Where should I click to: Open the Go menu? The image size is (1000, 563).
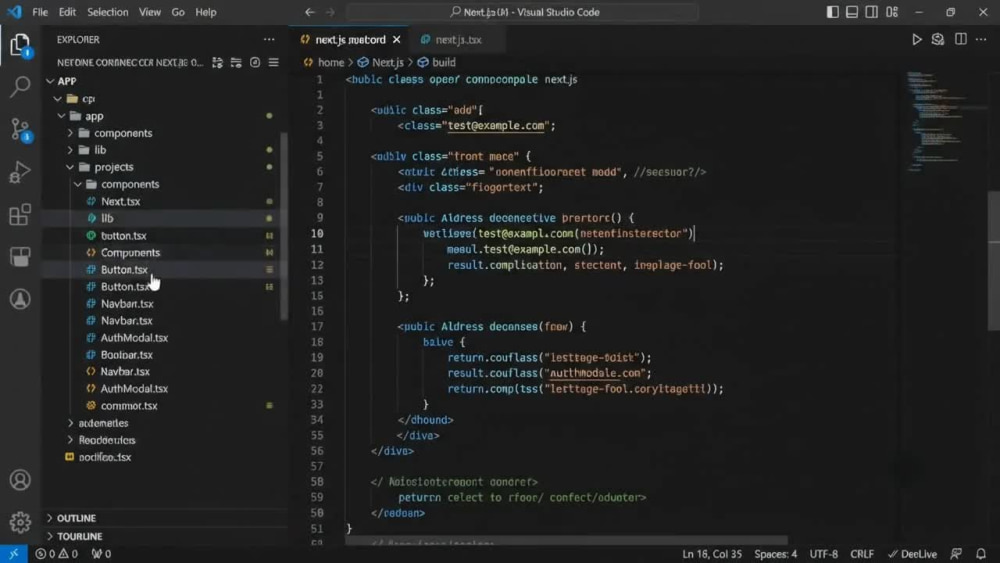[x=178, y=12]
